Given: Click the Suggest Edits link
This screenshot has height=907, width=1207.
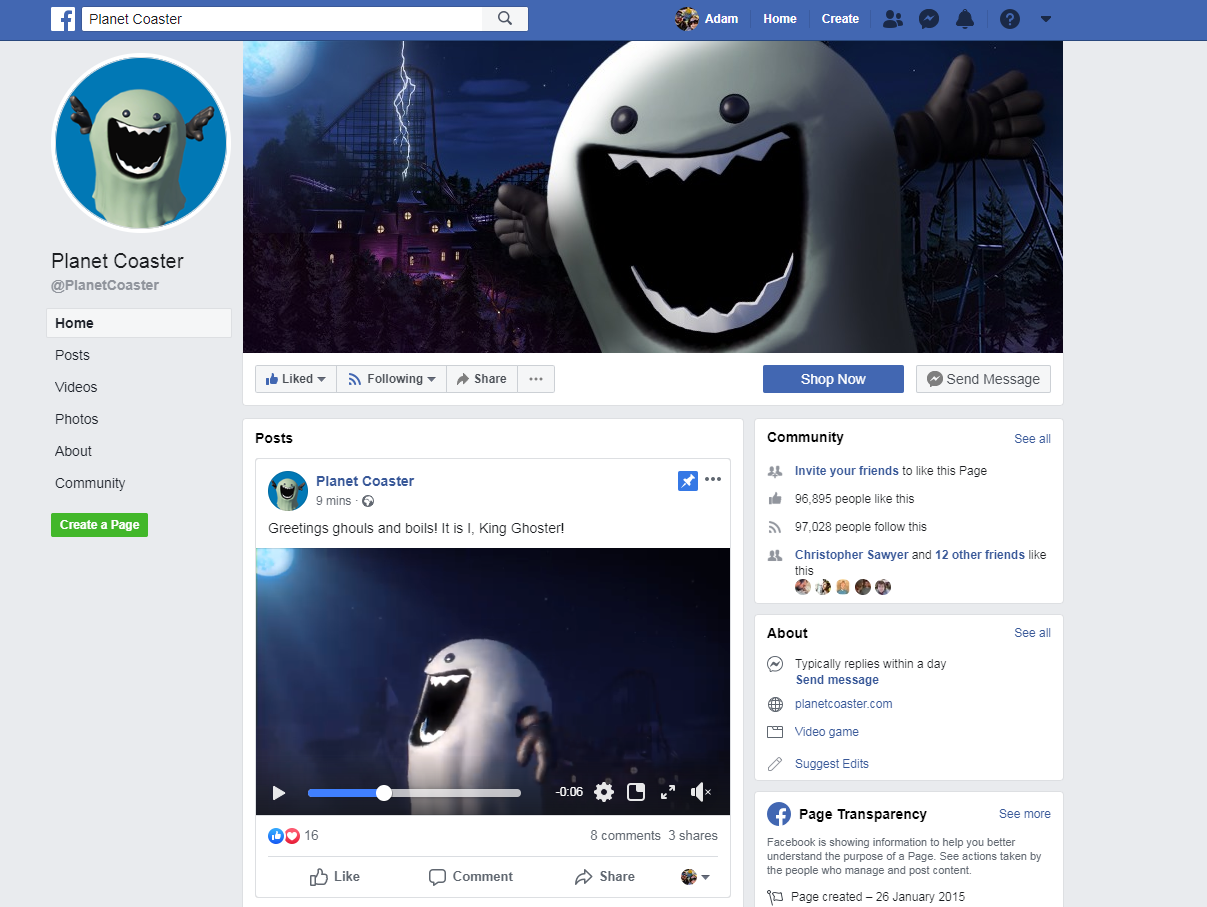Looking at the screenshot, I should (832, 764).
